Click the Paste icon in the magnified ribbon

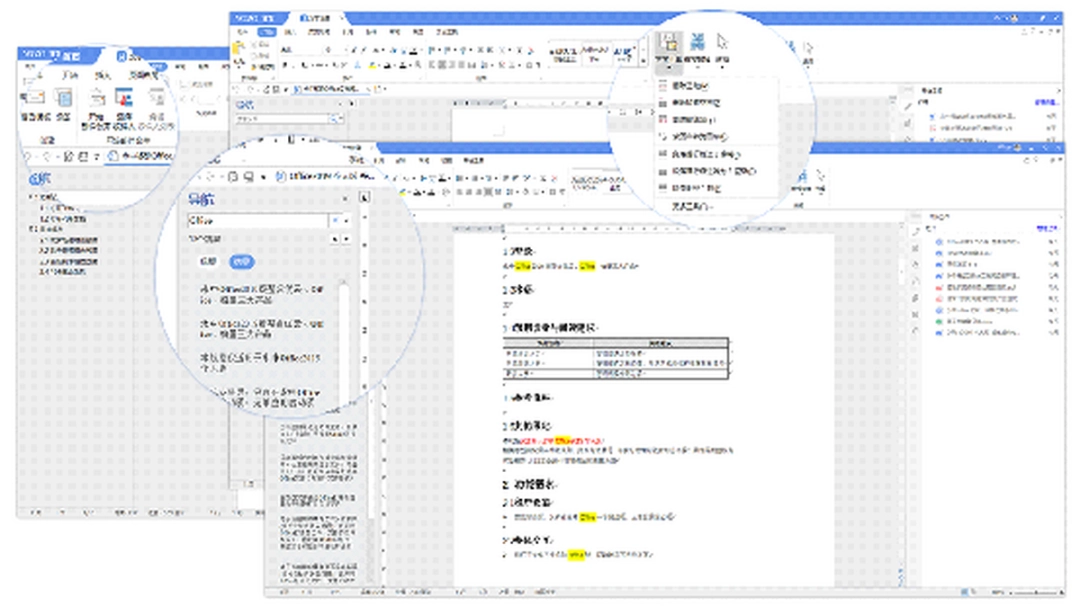pyautogui.click(x=667, y=41)
